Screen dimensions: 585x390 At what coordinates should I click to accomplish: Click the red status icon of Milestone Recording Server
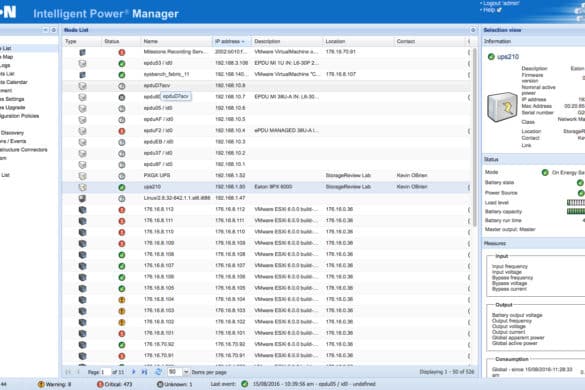pyautogui.click(x=122, y=52)
